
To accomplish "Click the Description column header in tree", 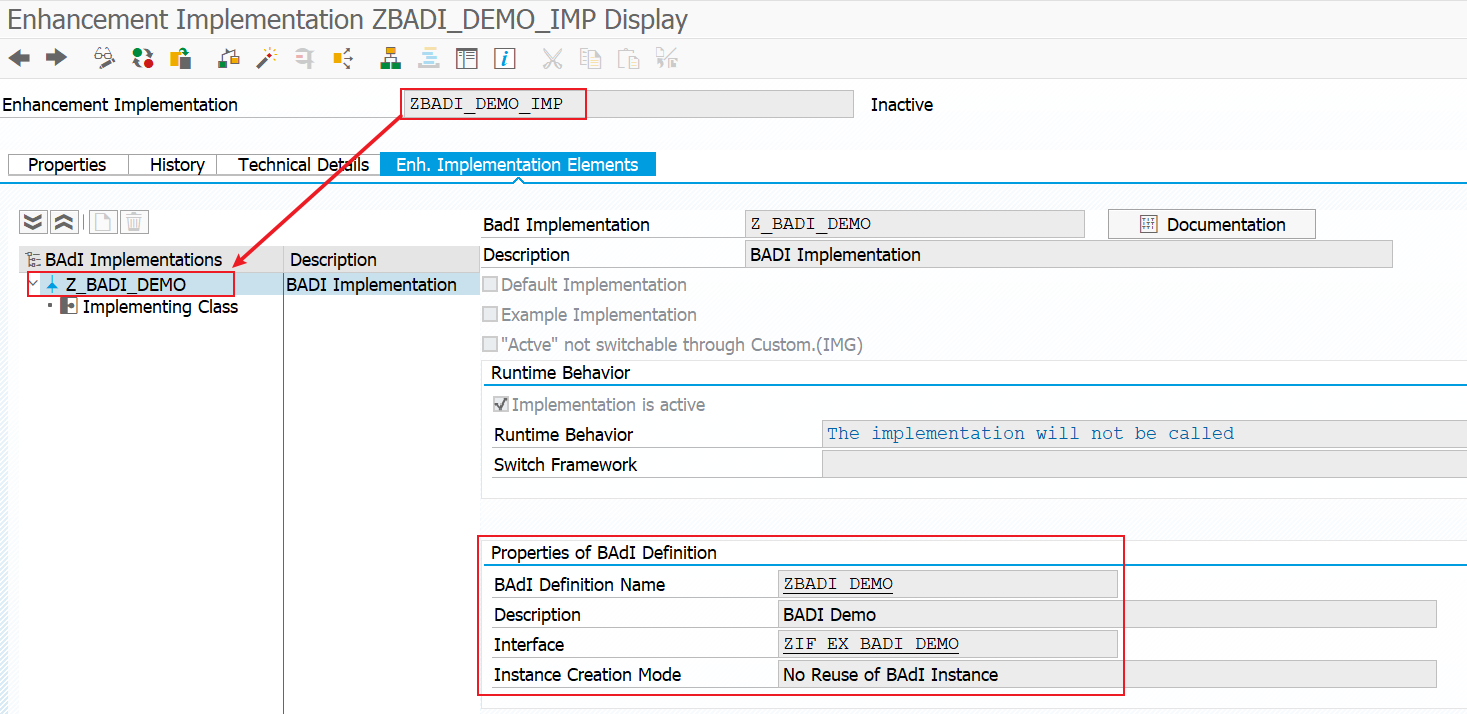I will click(381, 260).
